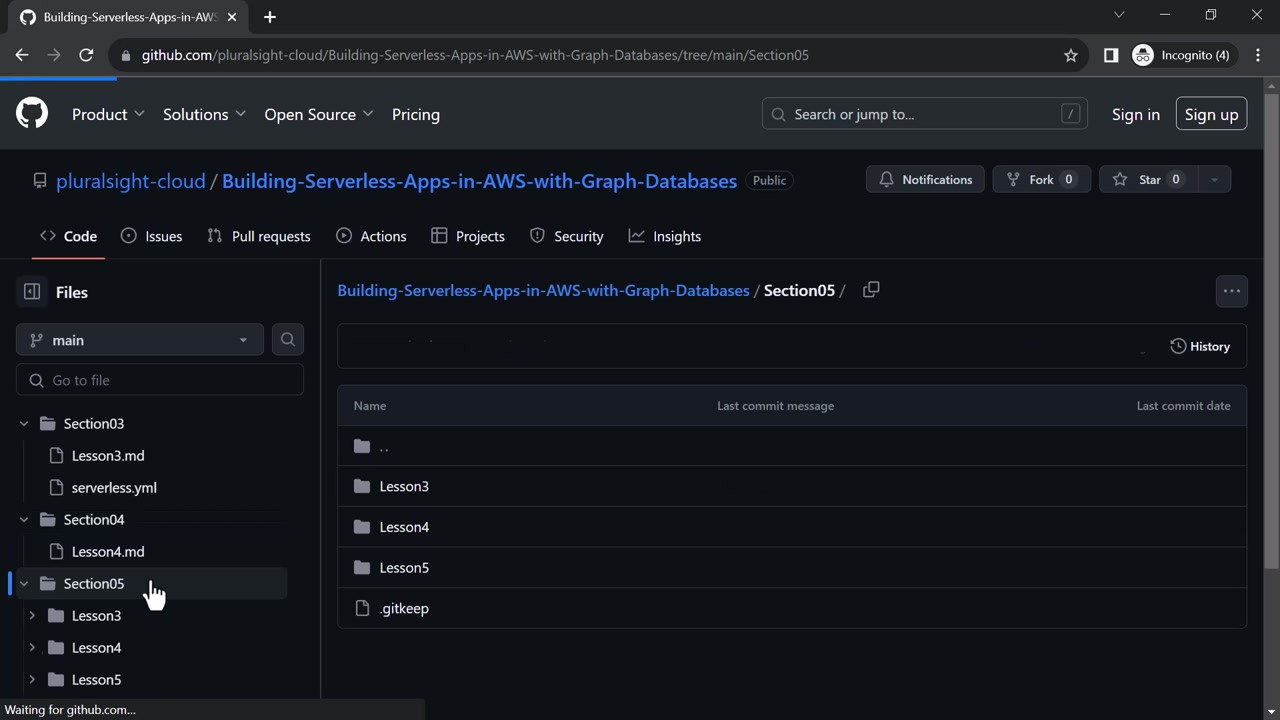Bookmark this page with star icon

coord(1071,55)
